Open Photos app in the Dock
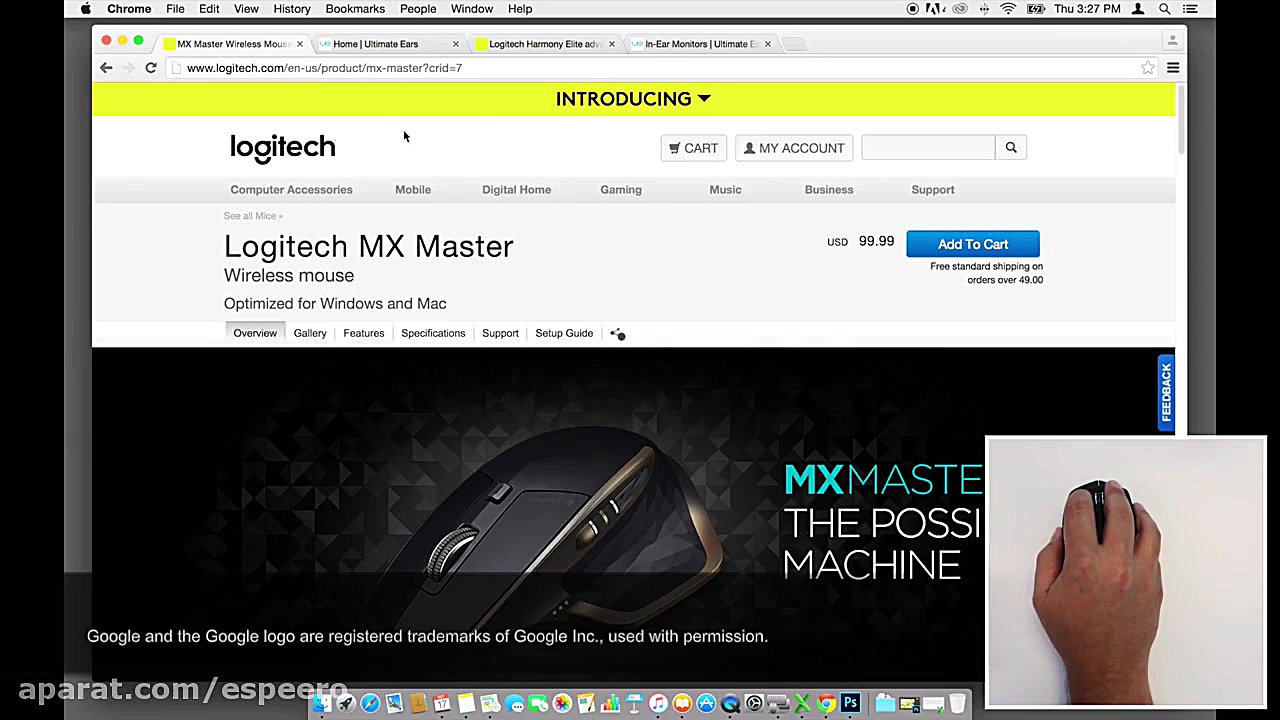 coord(562,704)
